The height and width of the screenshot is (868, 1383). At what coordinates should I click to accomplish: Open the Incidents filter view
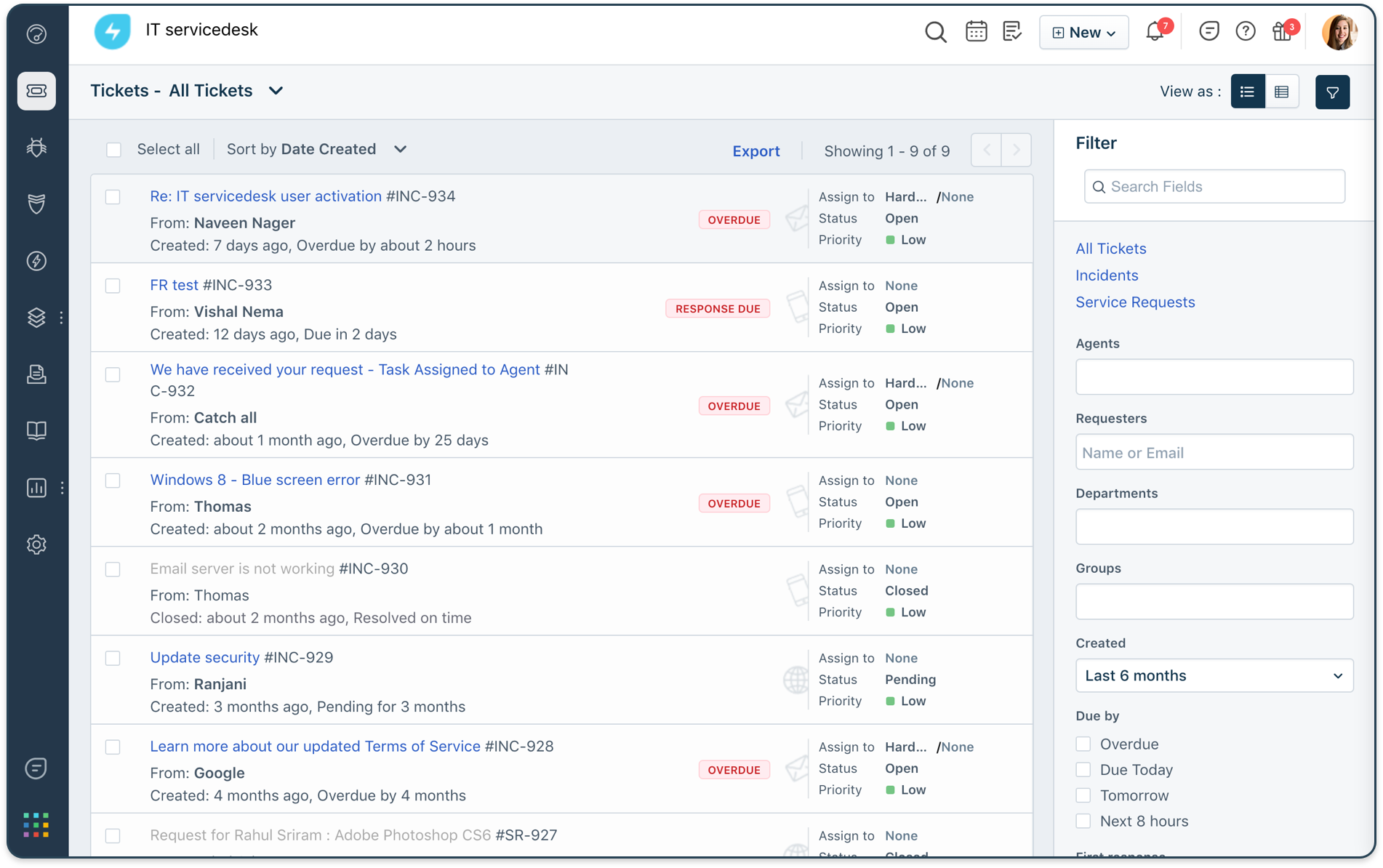[x=1107, y=275]
